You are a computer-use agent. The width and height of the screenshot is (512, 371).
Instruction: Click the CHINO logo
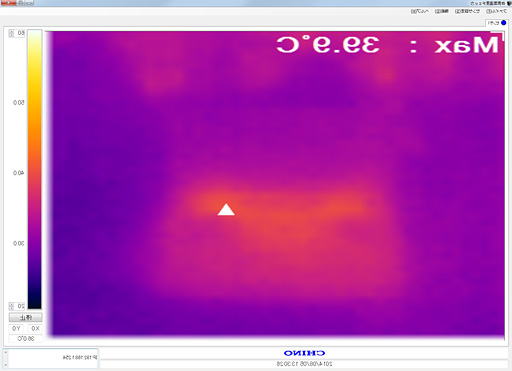click(304, 353)
